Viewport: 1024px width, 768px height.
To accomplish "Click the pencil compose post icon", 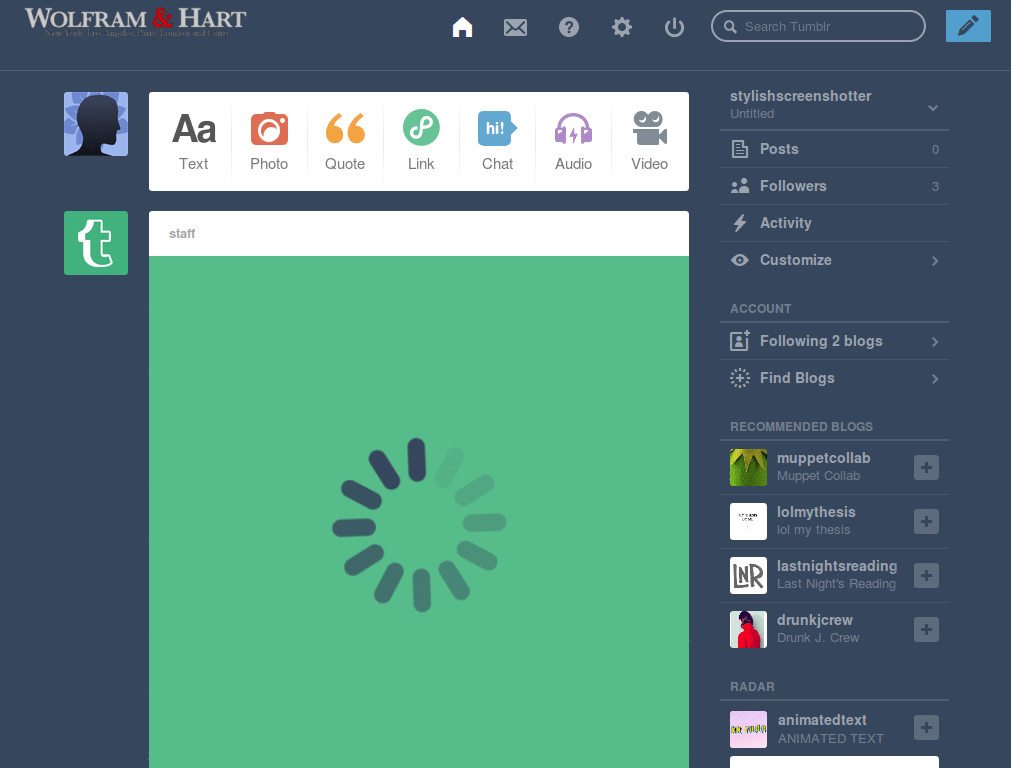I will (x=967, y=25).
